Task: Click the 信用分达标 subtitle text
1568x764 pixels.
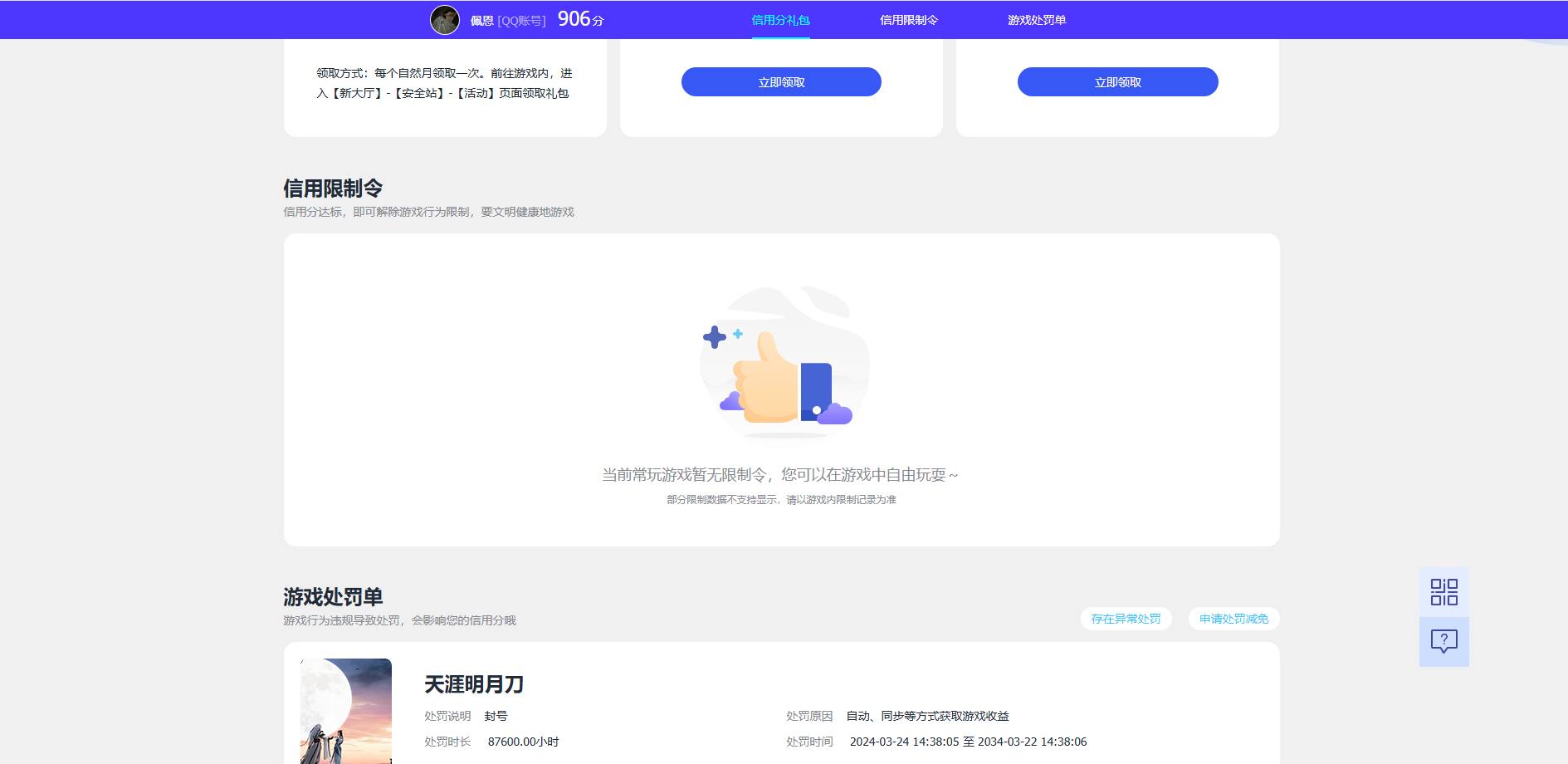Action: (428, 212)
